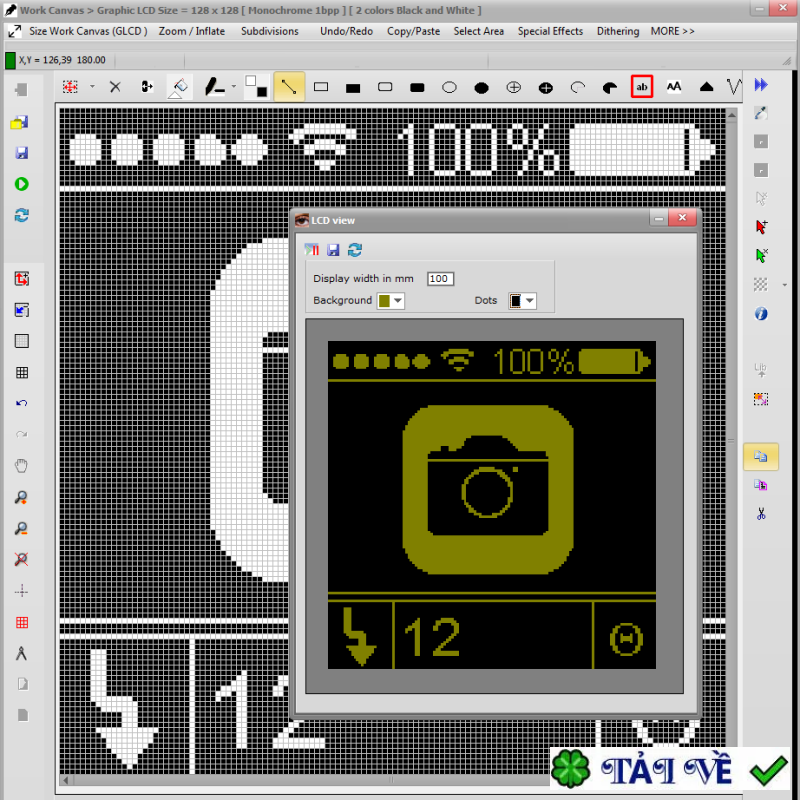Select the Line drawing tool

click(x=289, y=87)
